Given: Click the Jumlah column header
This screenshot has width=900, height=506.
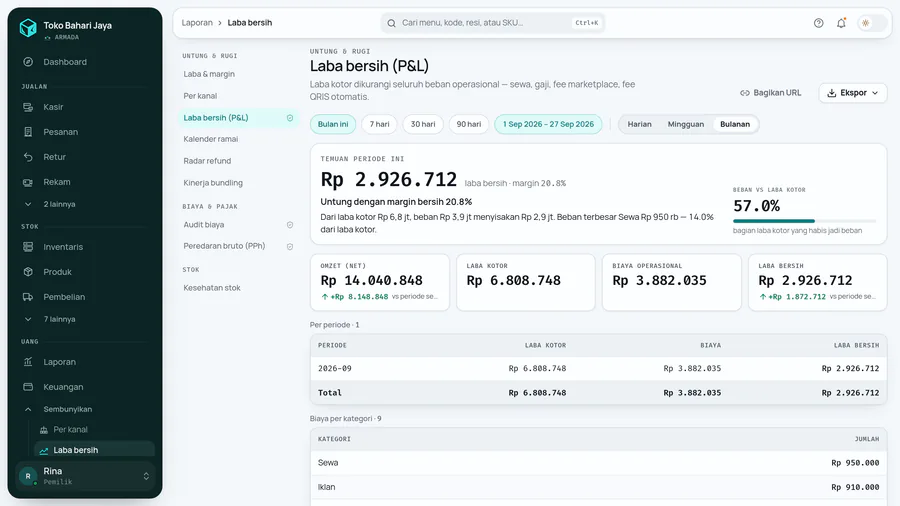Looking at the screenshot, I should [867, 439].
